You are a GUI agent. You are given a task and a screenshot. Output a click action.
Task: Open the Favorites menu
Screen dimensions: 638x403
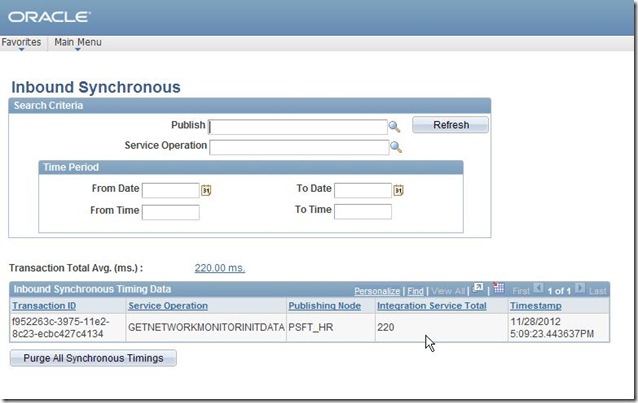tap(21, 43)
